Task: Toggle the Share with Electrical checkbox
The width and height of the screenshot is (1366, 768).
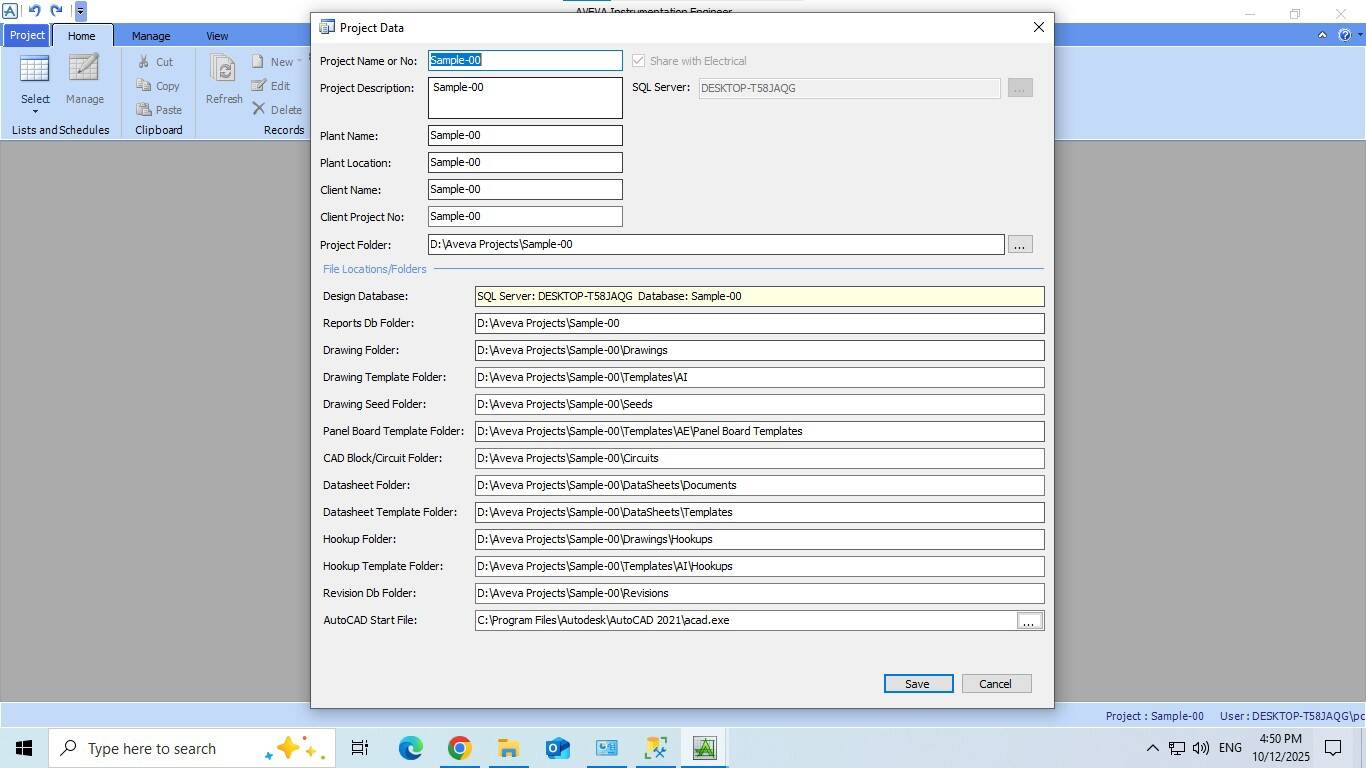Action: (x=638, y=61)
